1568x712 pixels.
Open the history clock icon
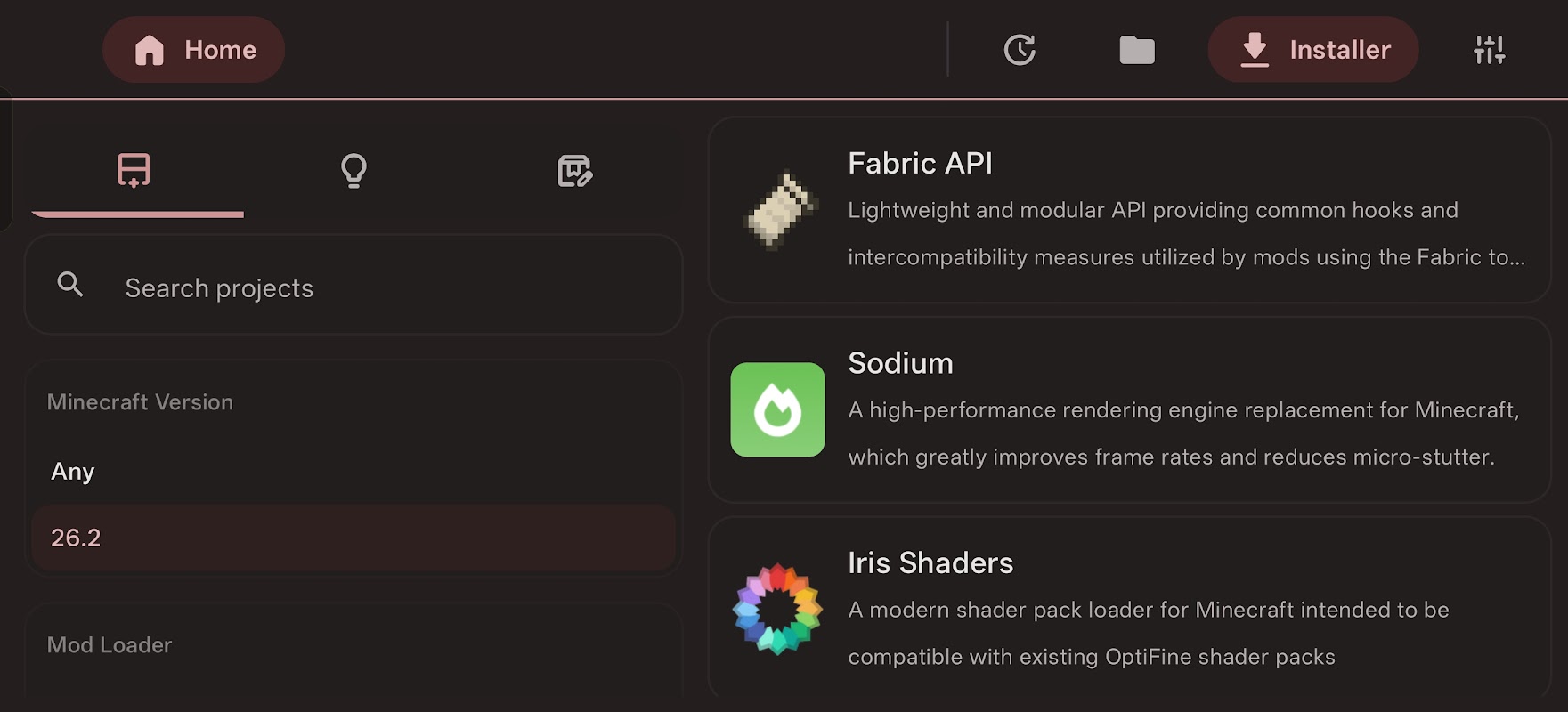click(1020, 50)
